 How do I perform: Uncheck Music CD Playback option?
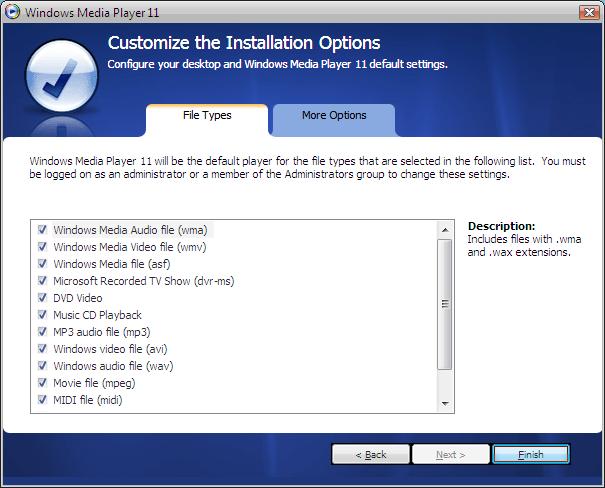coord(42,314)
